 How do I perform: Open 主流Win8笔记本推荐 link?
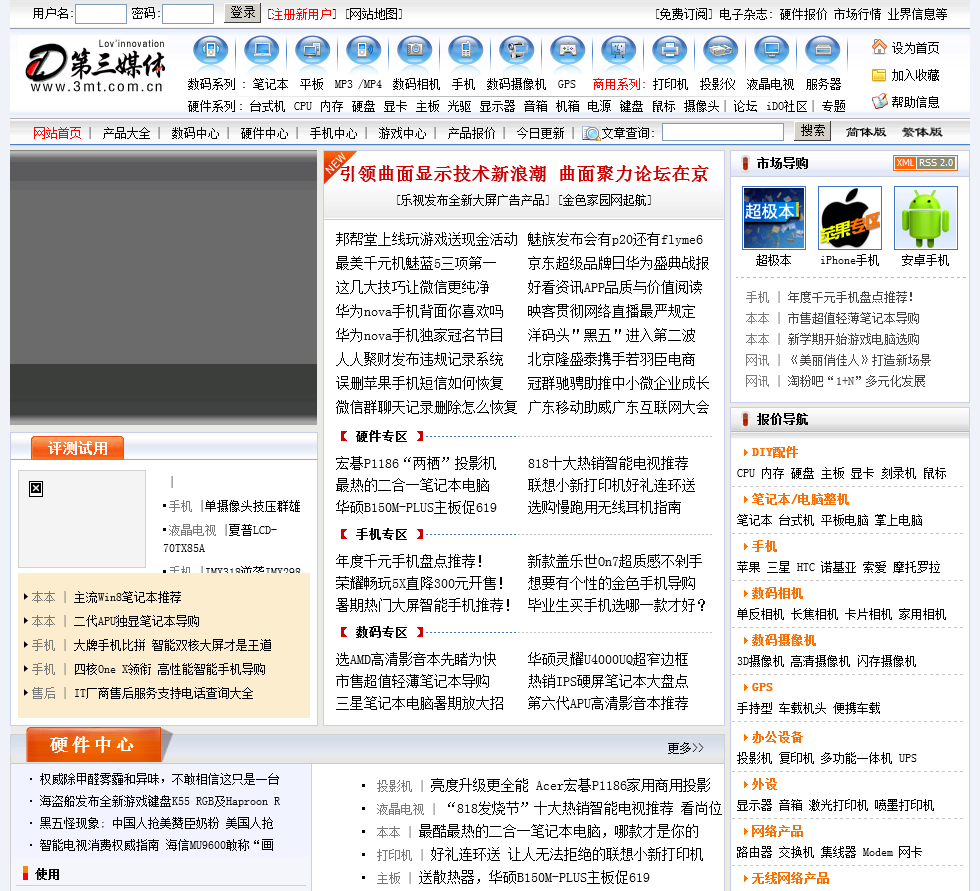[128, 597]
